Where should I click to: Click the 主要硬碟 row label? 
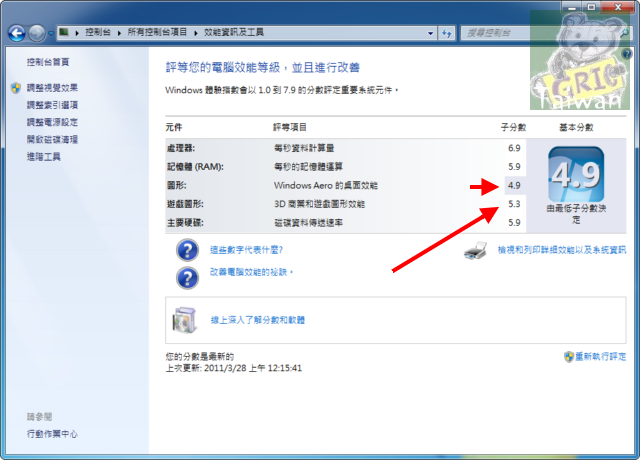185,223
